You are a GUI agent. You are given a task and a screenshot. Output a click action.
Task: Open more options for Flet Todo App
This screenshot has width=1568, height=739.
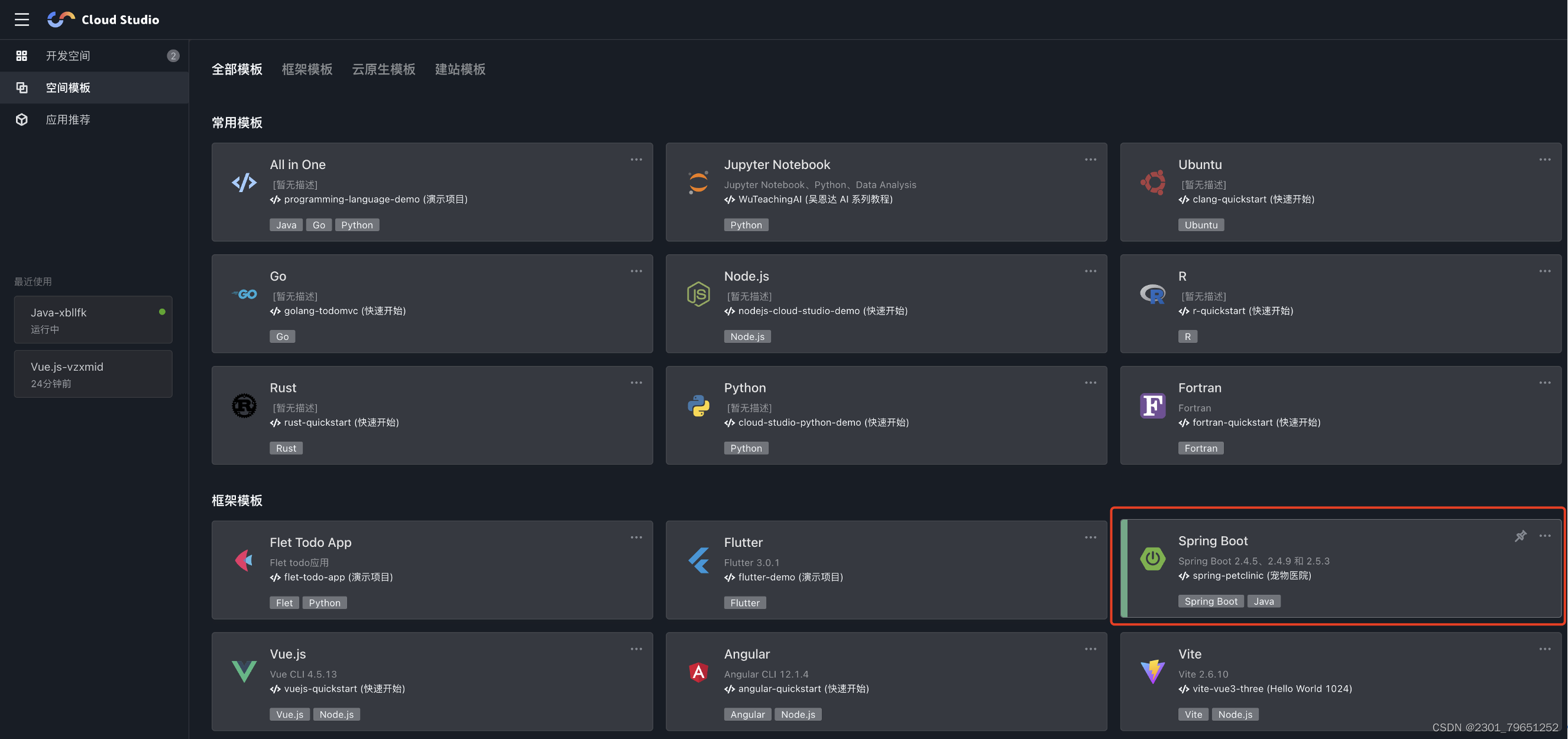tap(636, 537)
